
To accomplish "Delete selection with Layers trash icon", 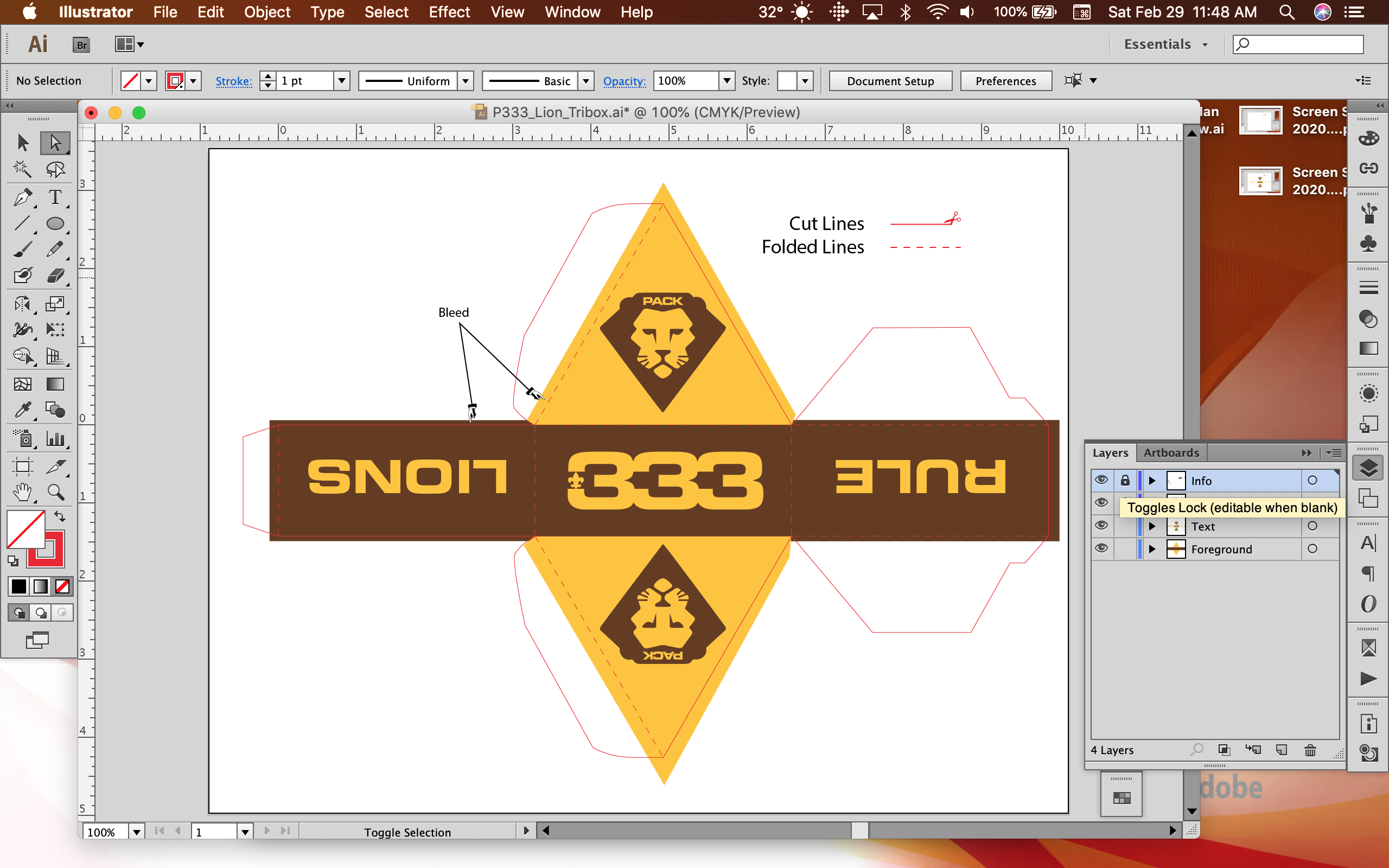I will pyautogui.click(x=1310, y=750).
